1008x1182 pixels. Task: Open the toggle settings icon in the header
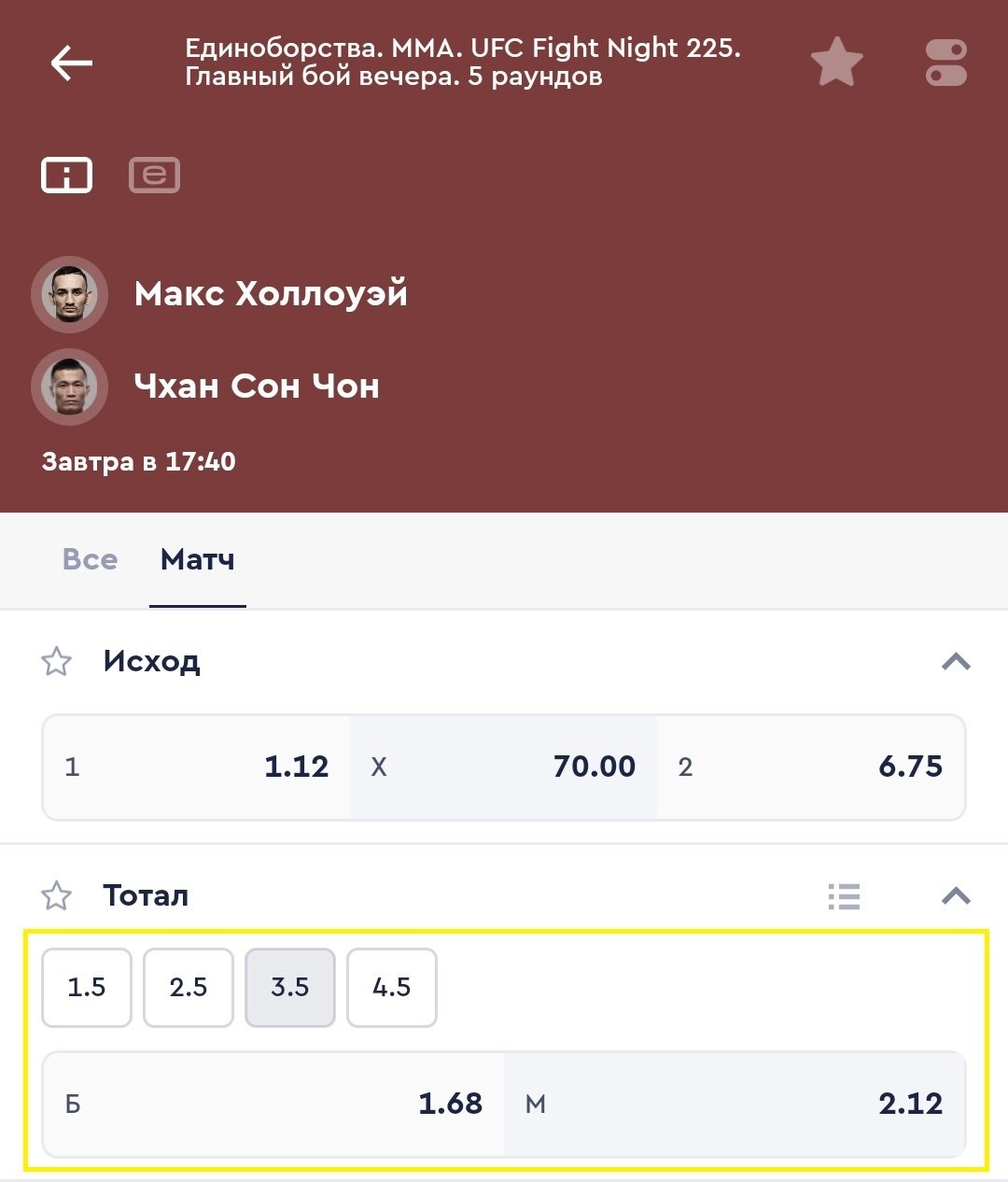pos(945,63)
